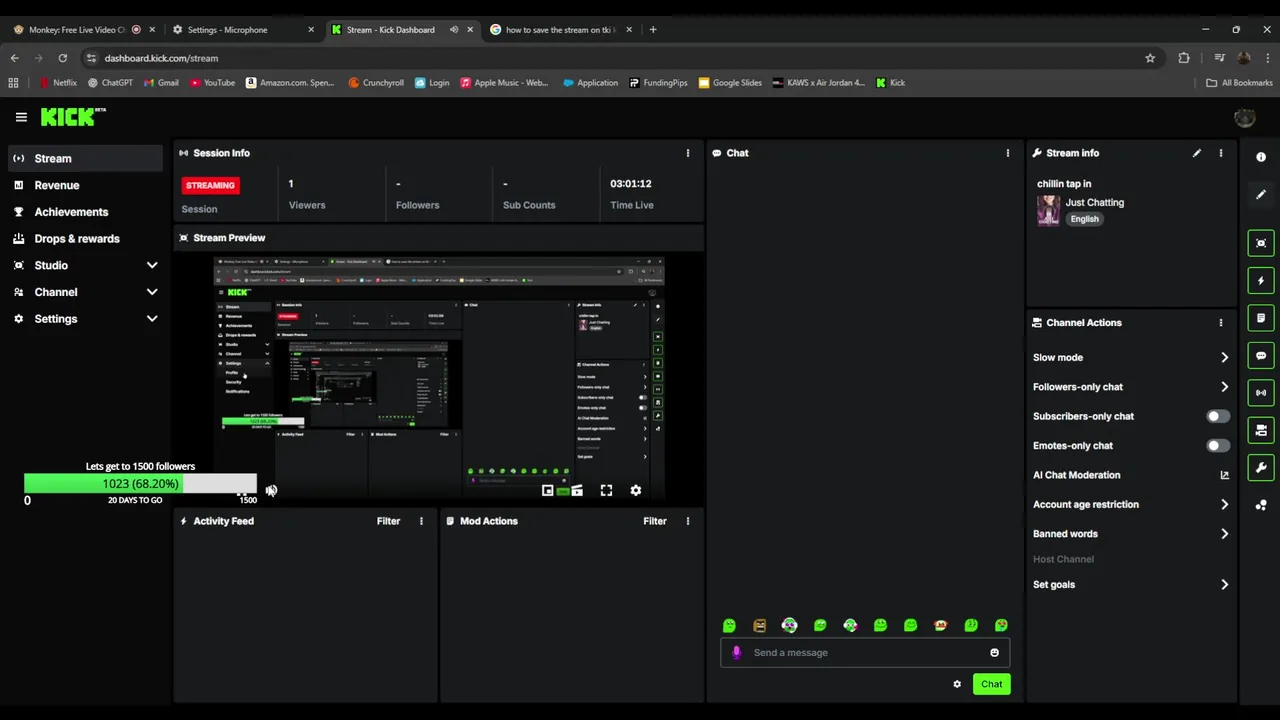Open Drops & rewards in the left sidebar
This screenshot has height=720, width=1280.
click(x=85, y=239)
